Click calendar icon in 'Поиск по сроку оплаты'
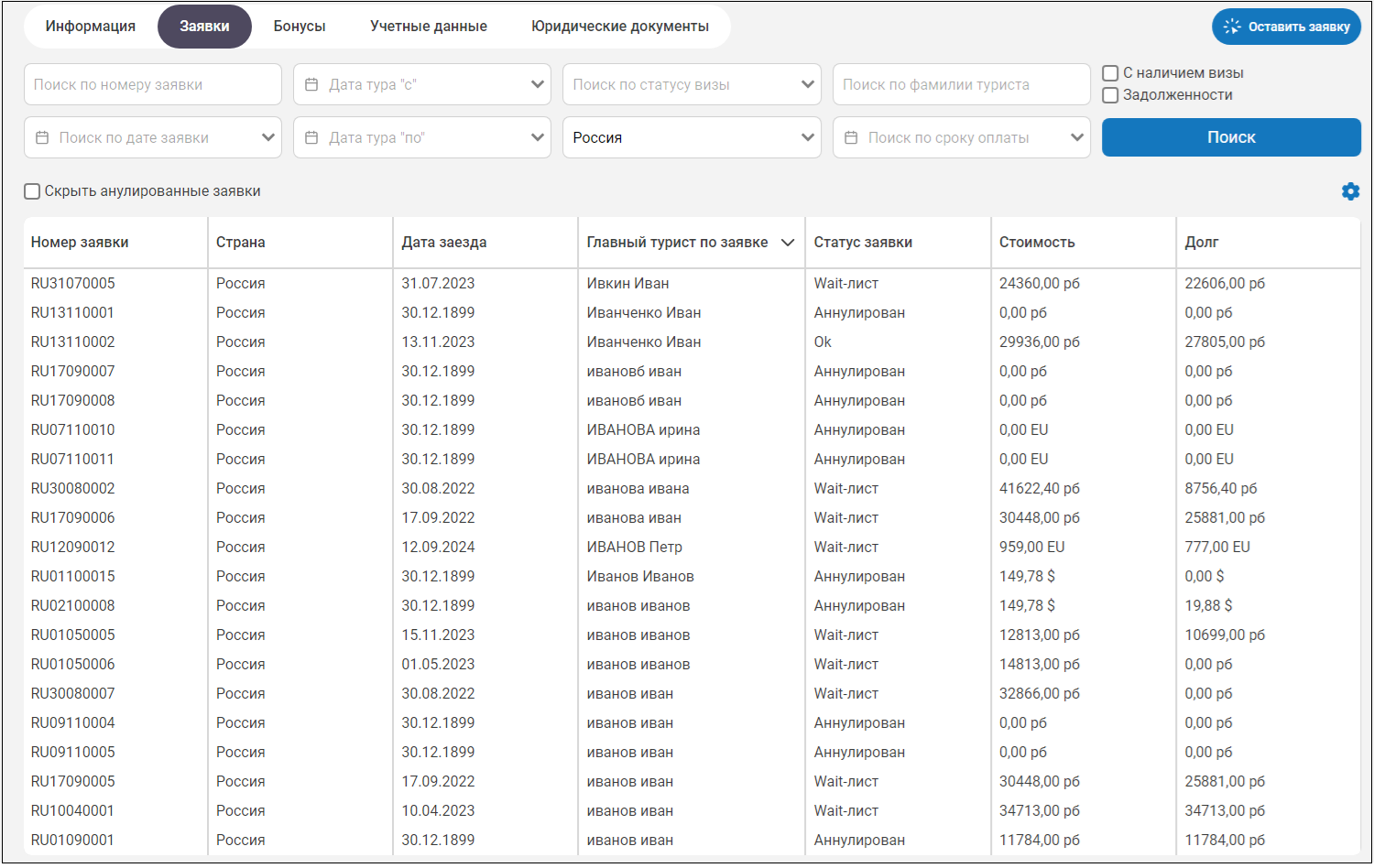The height and width of the screenshot is (868, 1374). [851, 137]
